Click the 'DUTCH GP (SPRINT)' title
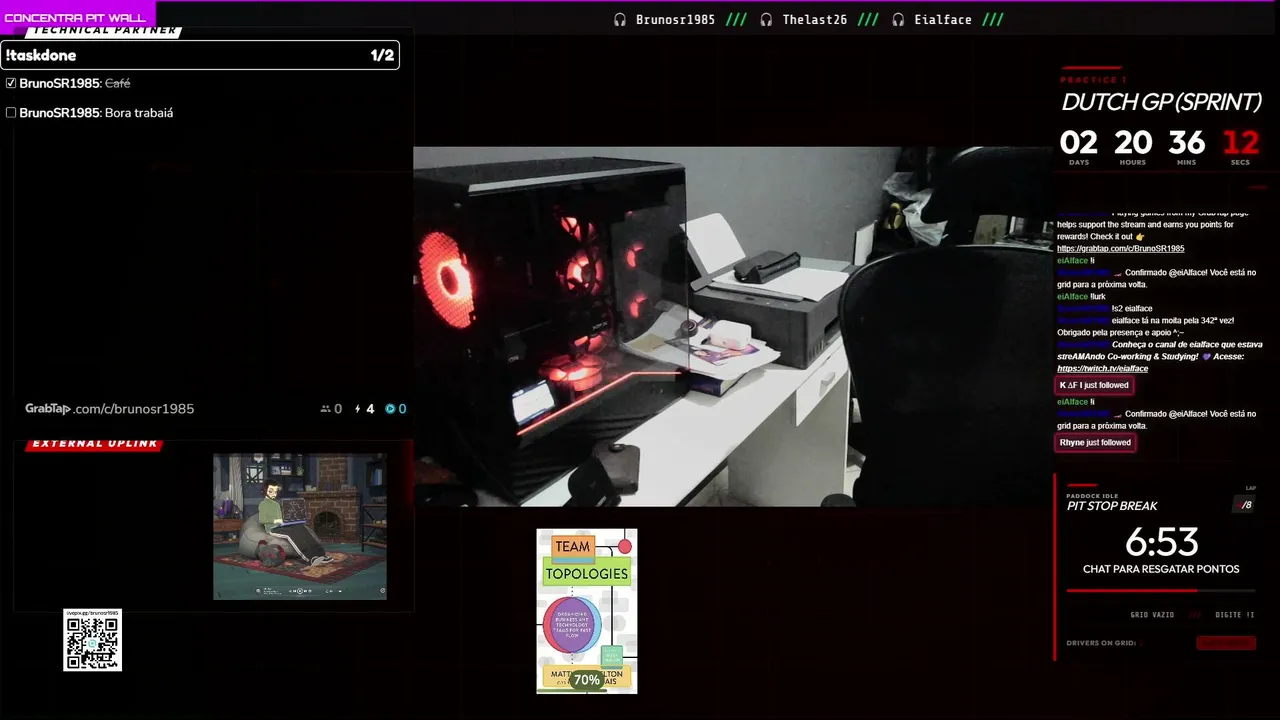1280x720 pixels. coord(1161,102)
